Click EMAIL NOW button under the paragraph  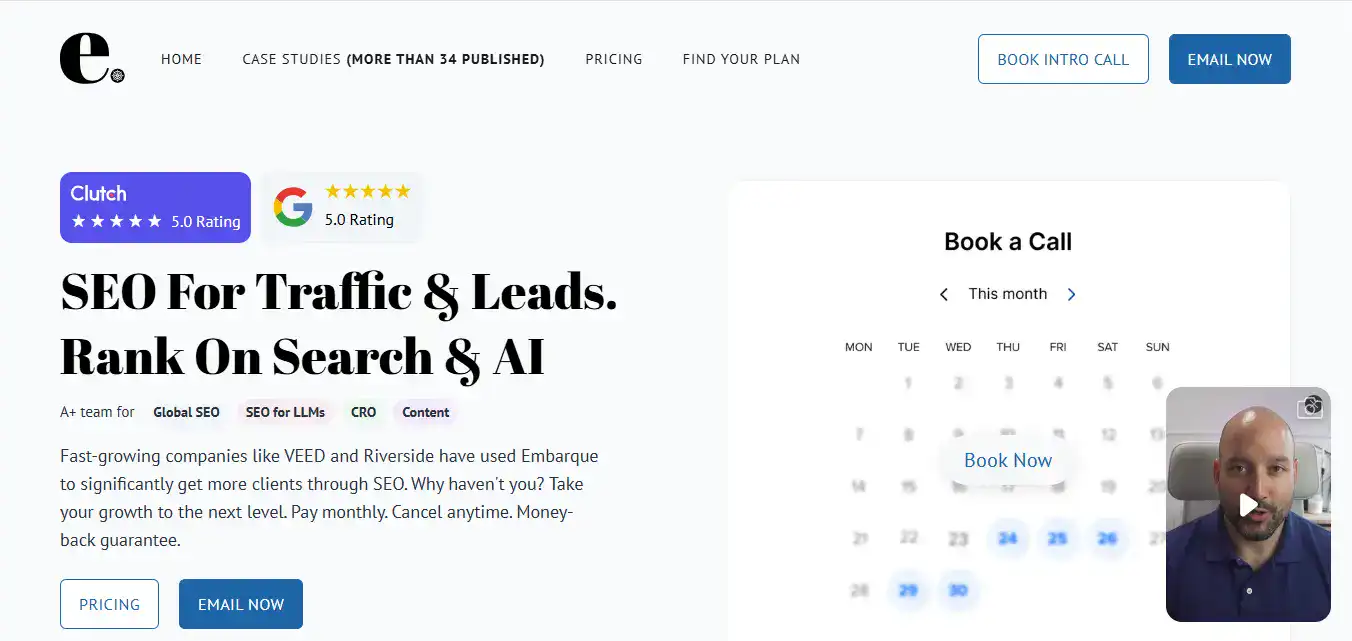coord(241,604)
